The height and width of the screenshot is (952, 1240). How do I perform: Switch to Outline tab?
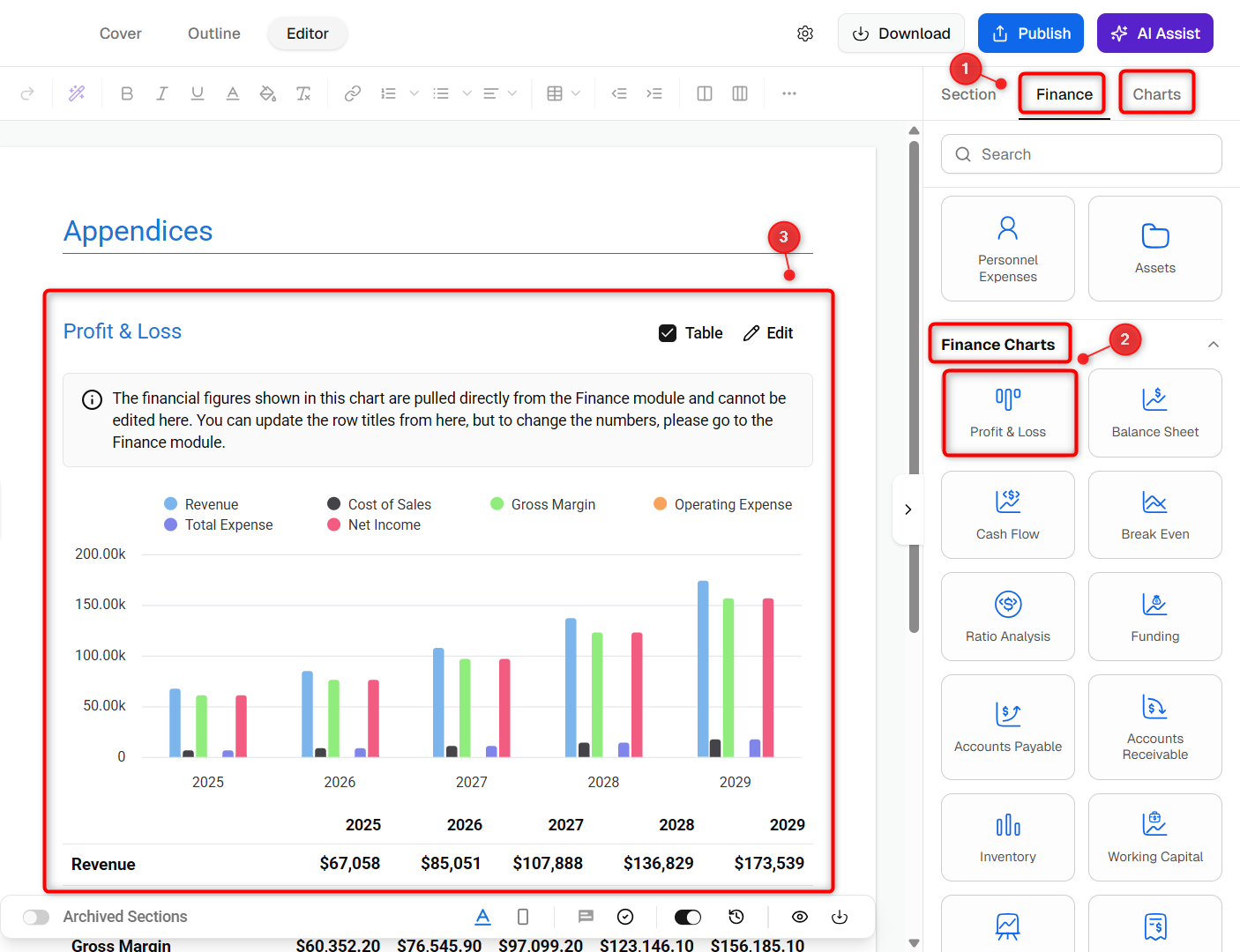(x=214, y=33)
